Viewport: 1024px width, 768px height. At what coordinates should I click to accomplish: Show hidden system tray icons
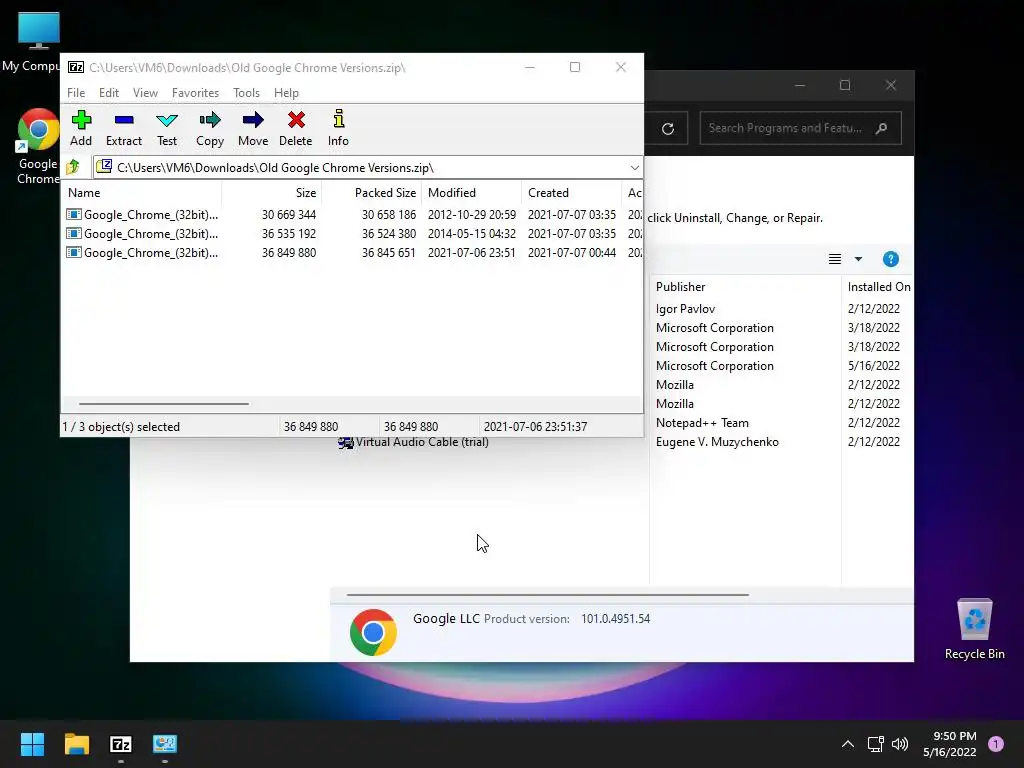(847, 744)
